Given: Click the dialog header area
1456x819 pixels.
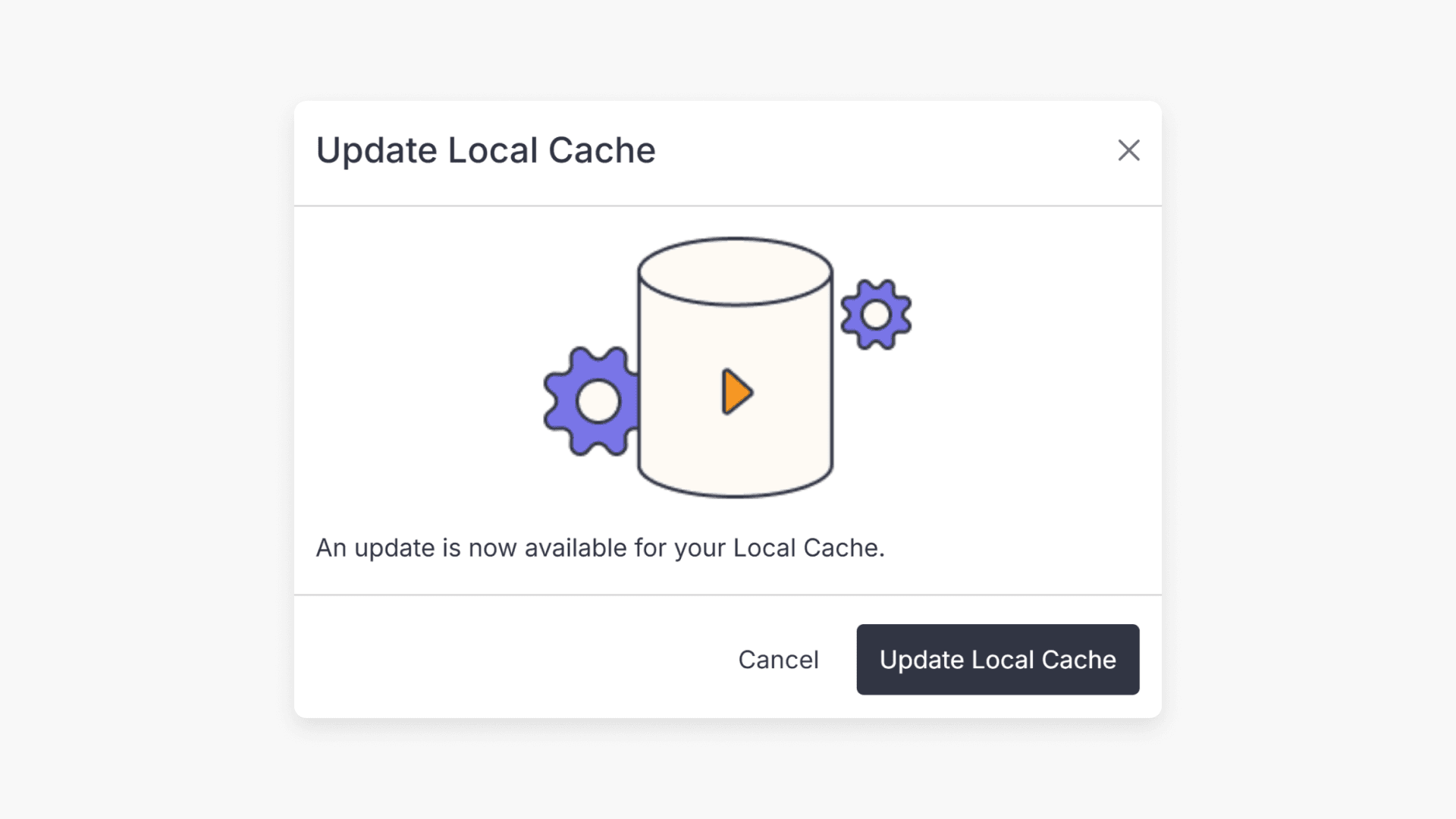Looking at the screenshot, I should point(728,152).
